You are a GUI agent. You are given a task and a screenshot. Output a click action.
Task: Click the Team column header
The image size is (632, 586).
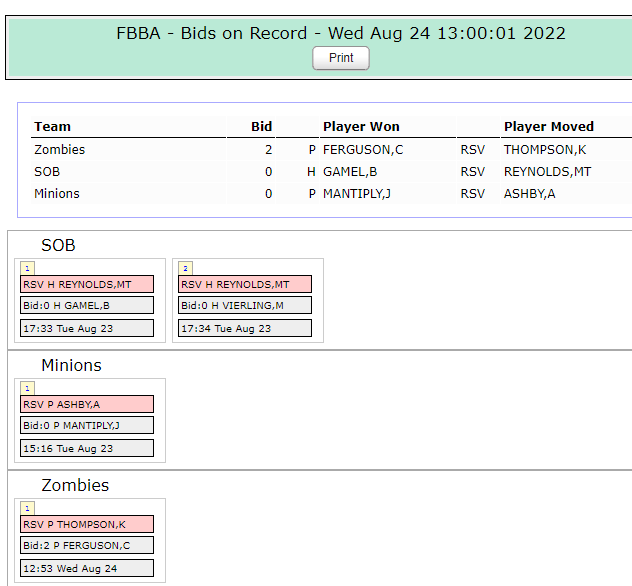(x=52, y=127)
